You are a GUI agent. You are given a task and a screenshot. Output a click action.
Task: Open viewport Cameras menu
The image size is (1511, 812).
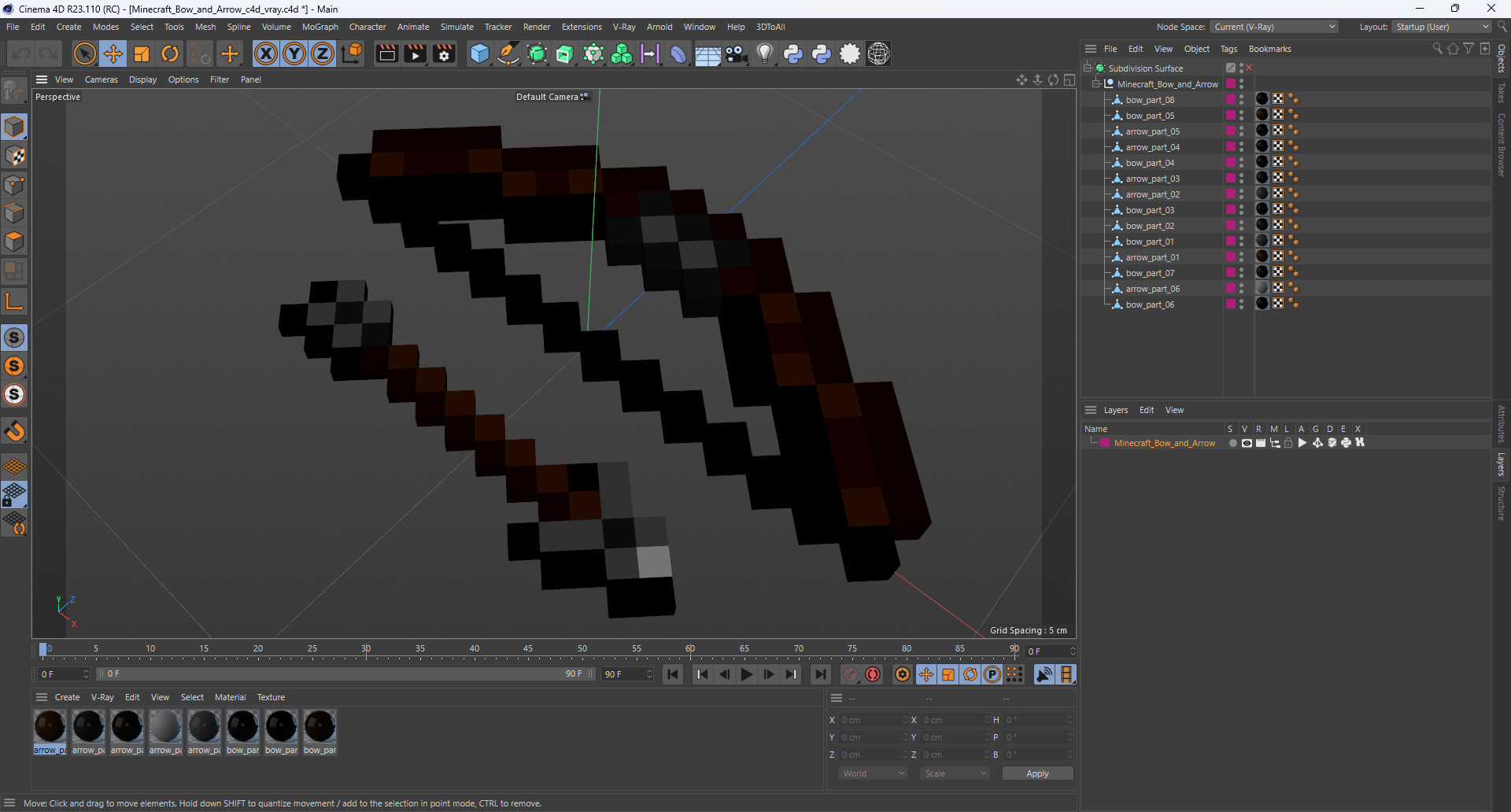[101, 79]
